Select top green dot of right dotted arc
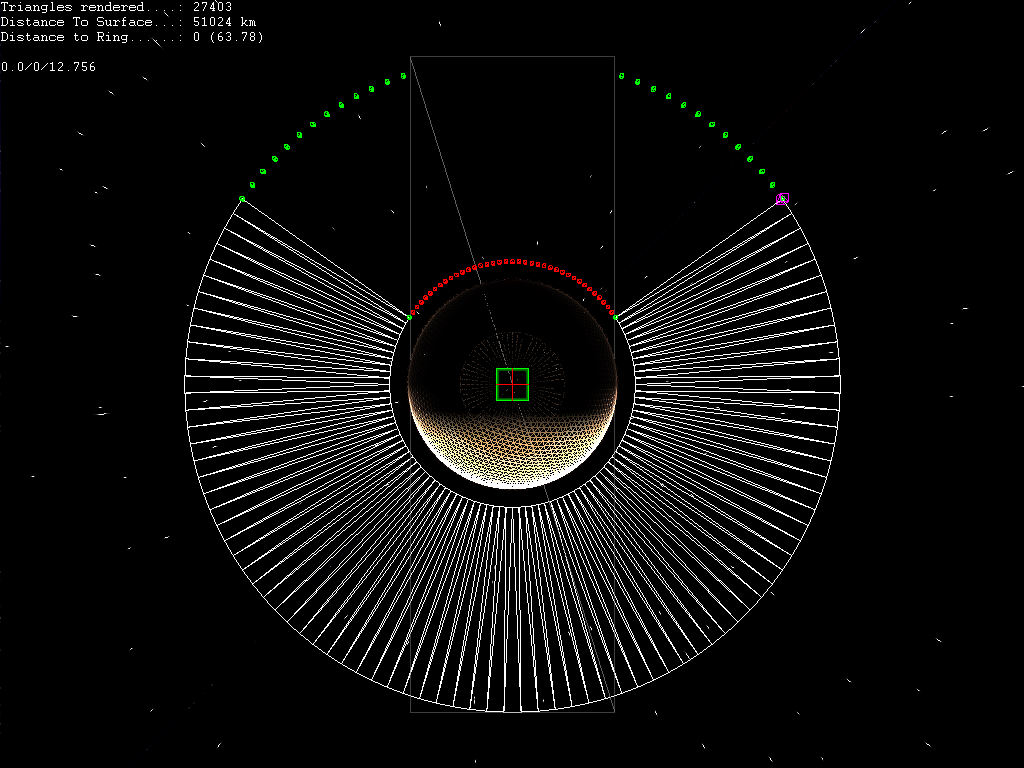 (x=621, y=75)
